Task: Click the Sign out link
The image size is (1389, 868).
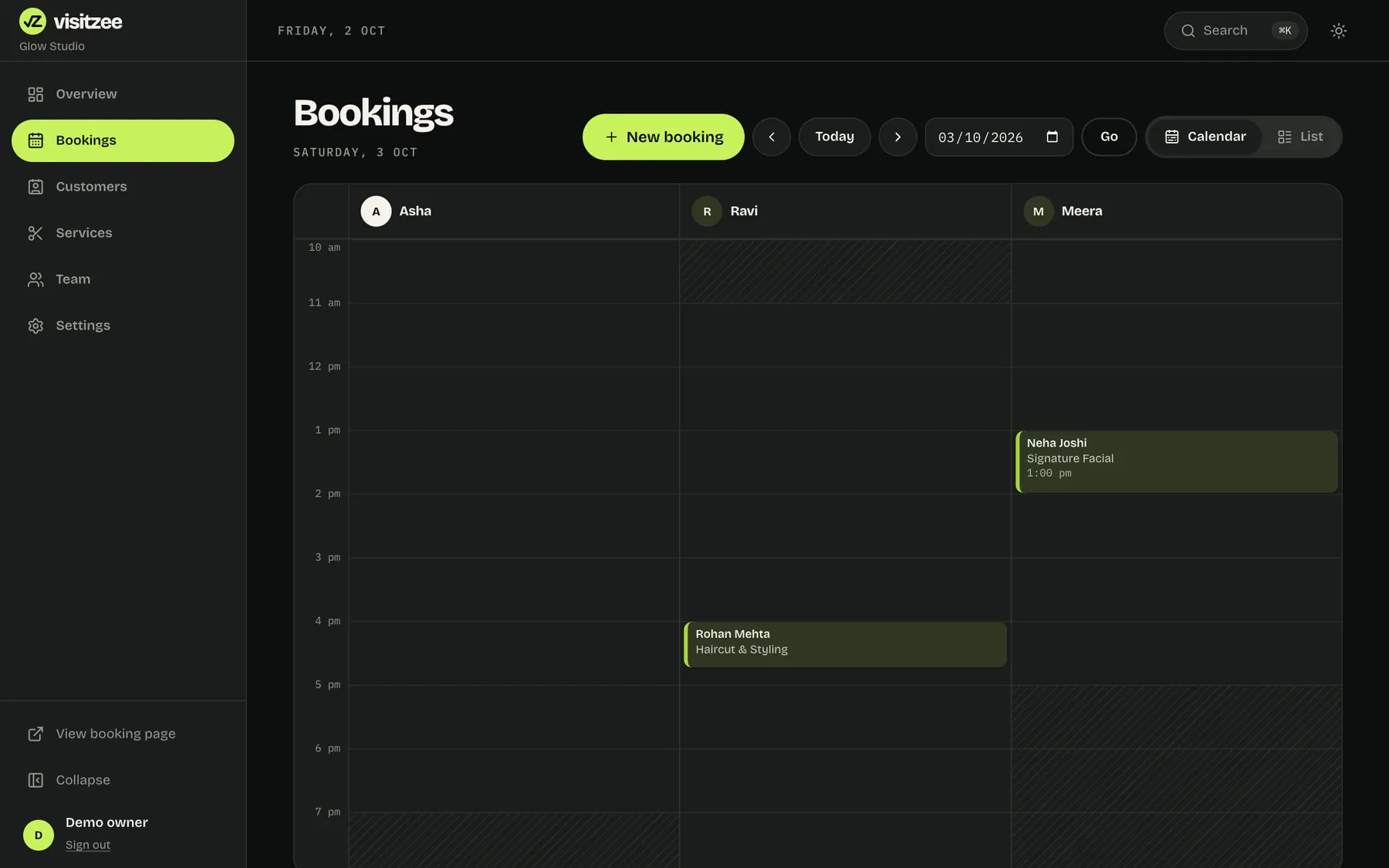Action: click(x=88, y=845)
